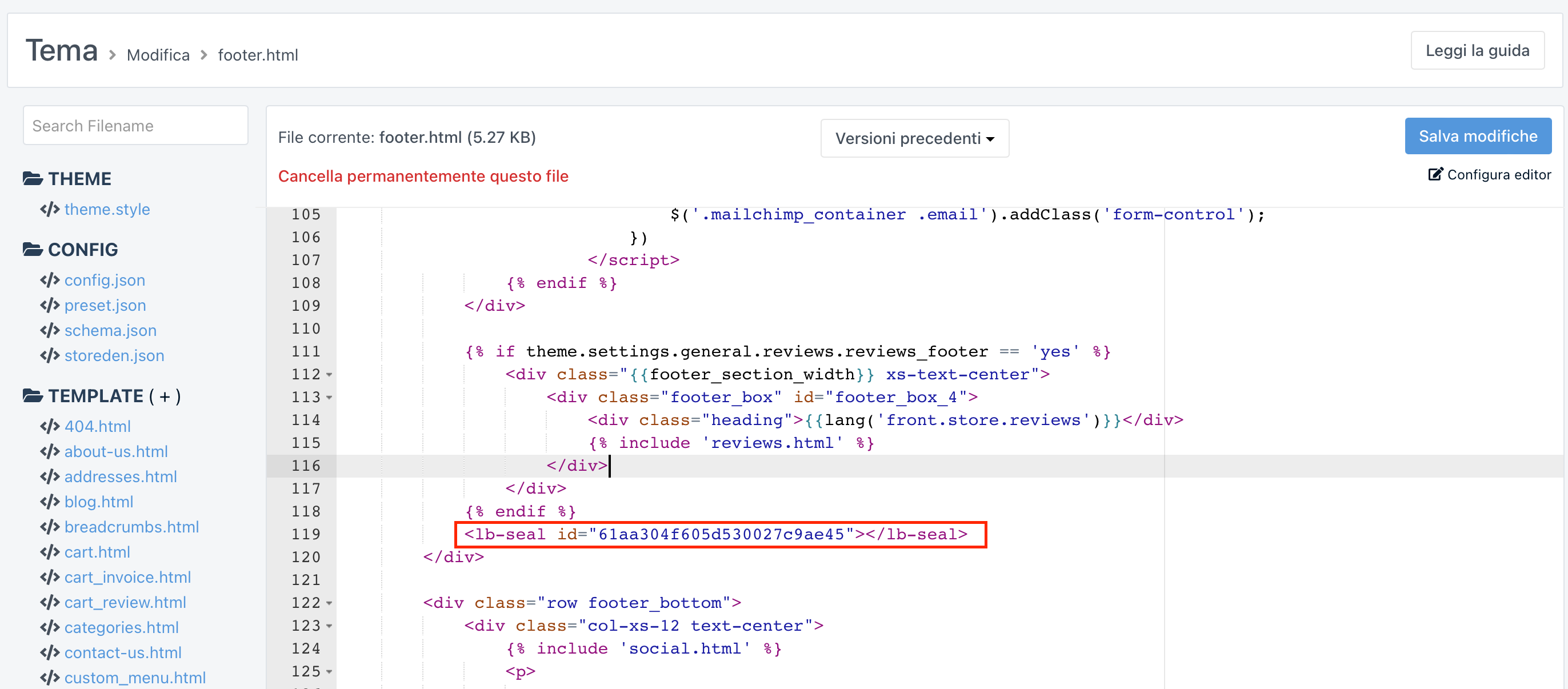Open cart_invoice.html template

click(128, 576)
